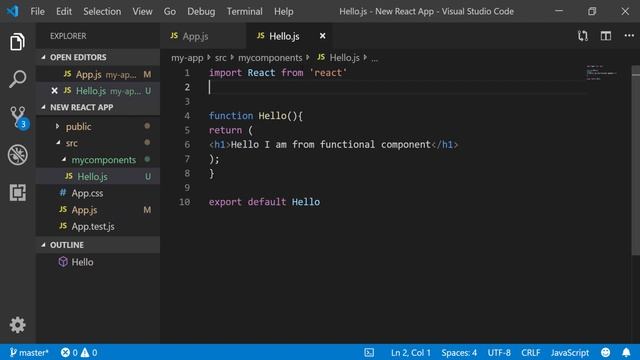Split the editor to the right
Image resolution: width=640 pixels, height=360 pixels.
coord(606,36)
